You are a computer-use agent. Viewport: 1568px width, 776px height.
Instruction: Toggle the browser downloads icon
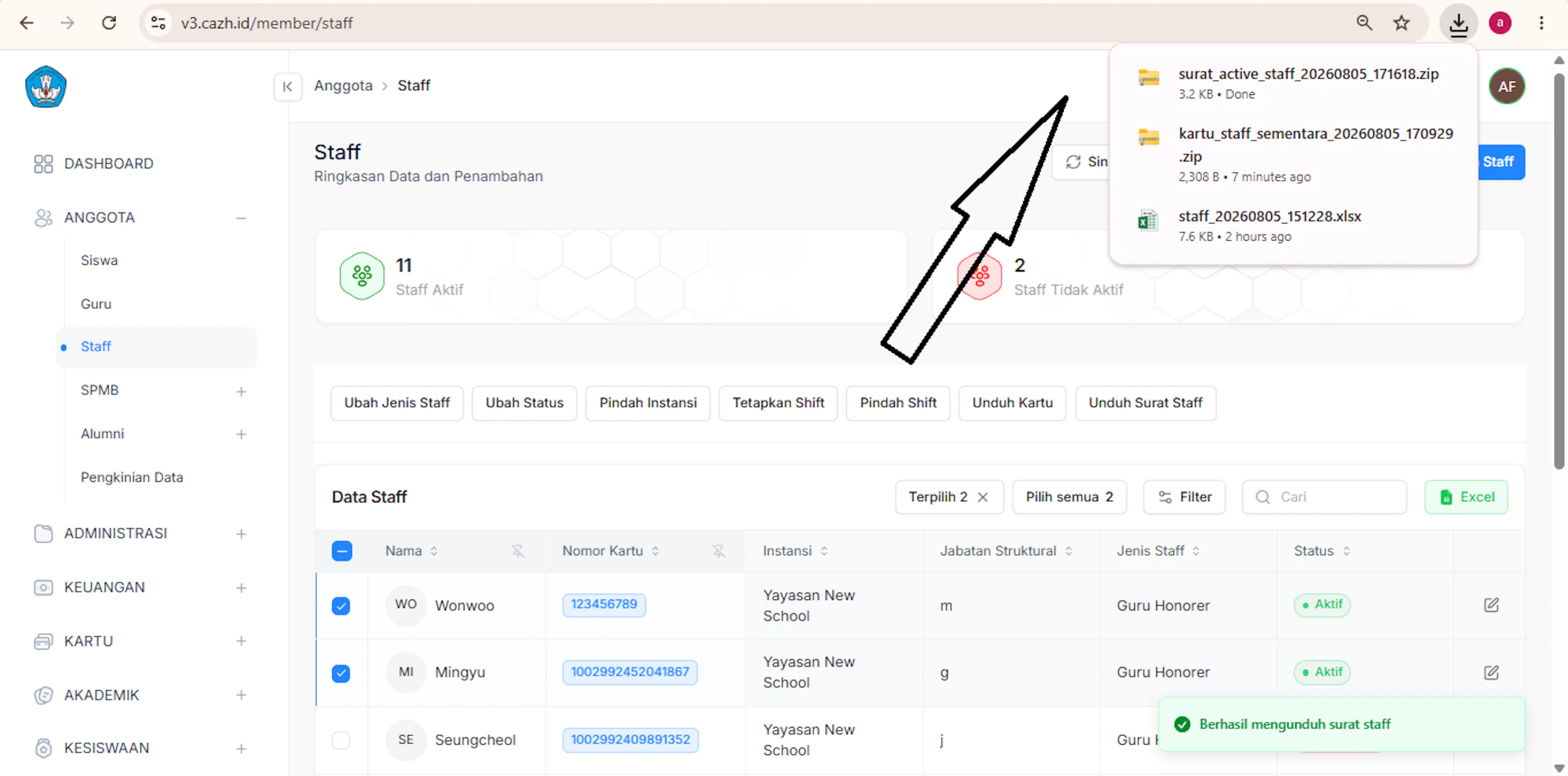coord(1459,24)
